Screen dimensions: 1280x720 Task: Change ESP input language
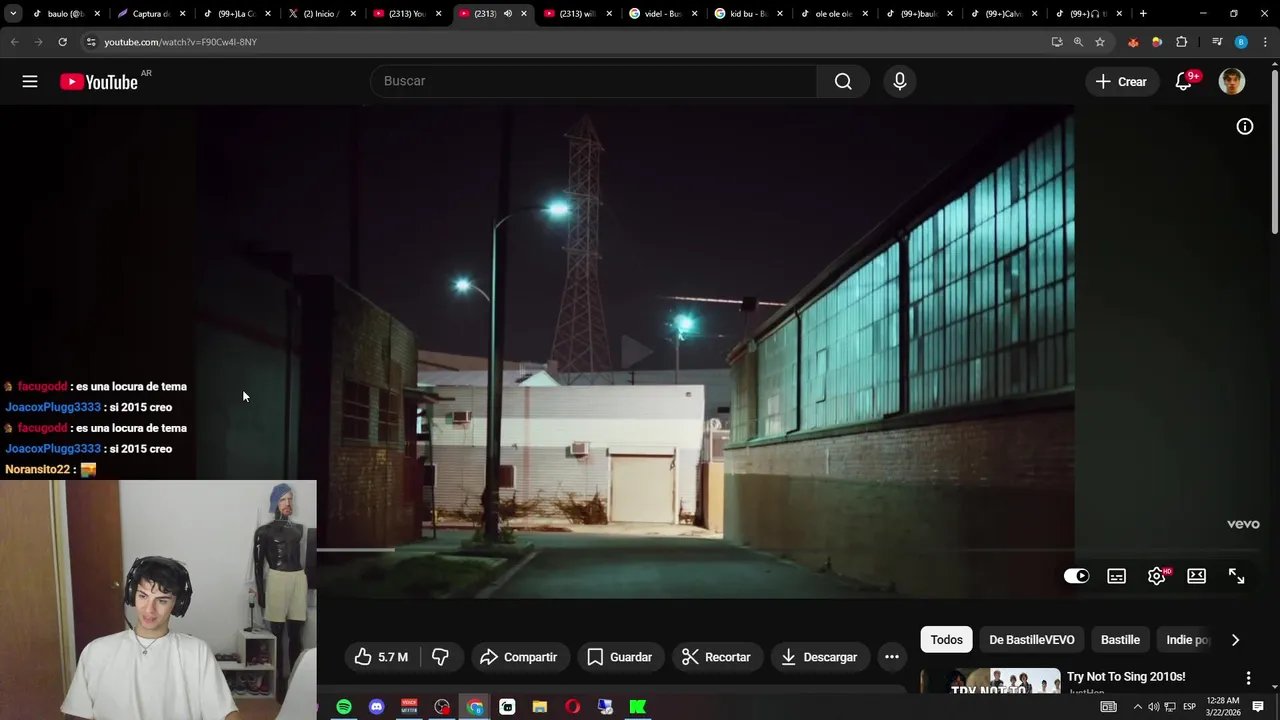(x=1190, y=707)
